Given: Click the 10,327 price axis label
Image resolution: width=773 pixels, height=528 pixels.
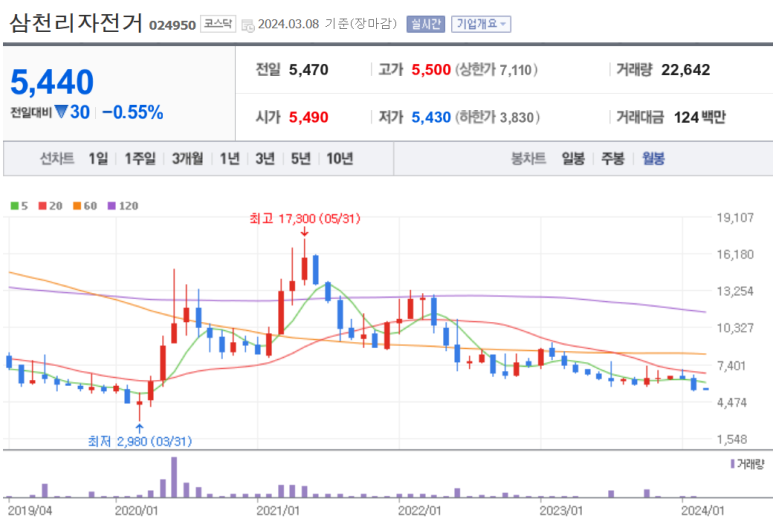Looking at the screenshot, I should (735, 328).
